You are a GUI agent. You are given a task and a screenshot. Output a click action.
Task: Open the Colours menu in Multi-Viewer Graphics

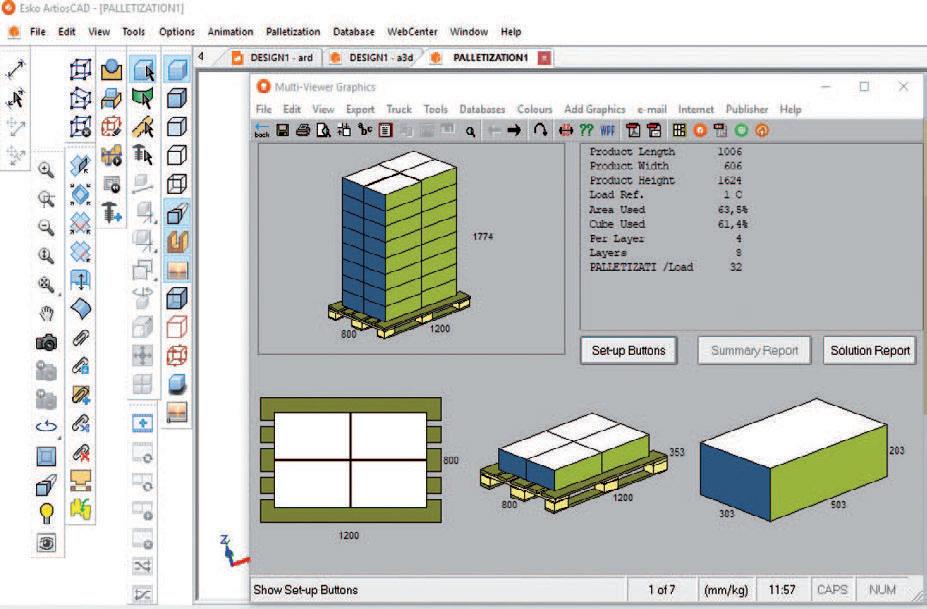[x=534, y=109]
